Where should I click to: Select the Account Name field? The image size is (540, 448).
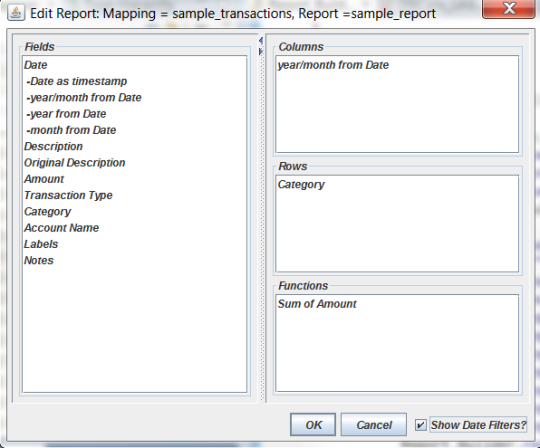point(135,228)
